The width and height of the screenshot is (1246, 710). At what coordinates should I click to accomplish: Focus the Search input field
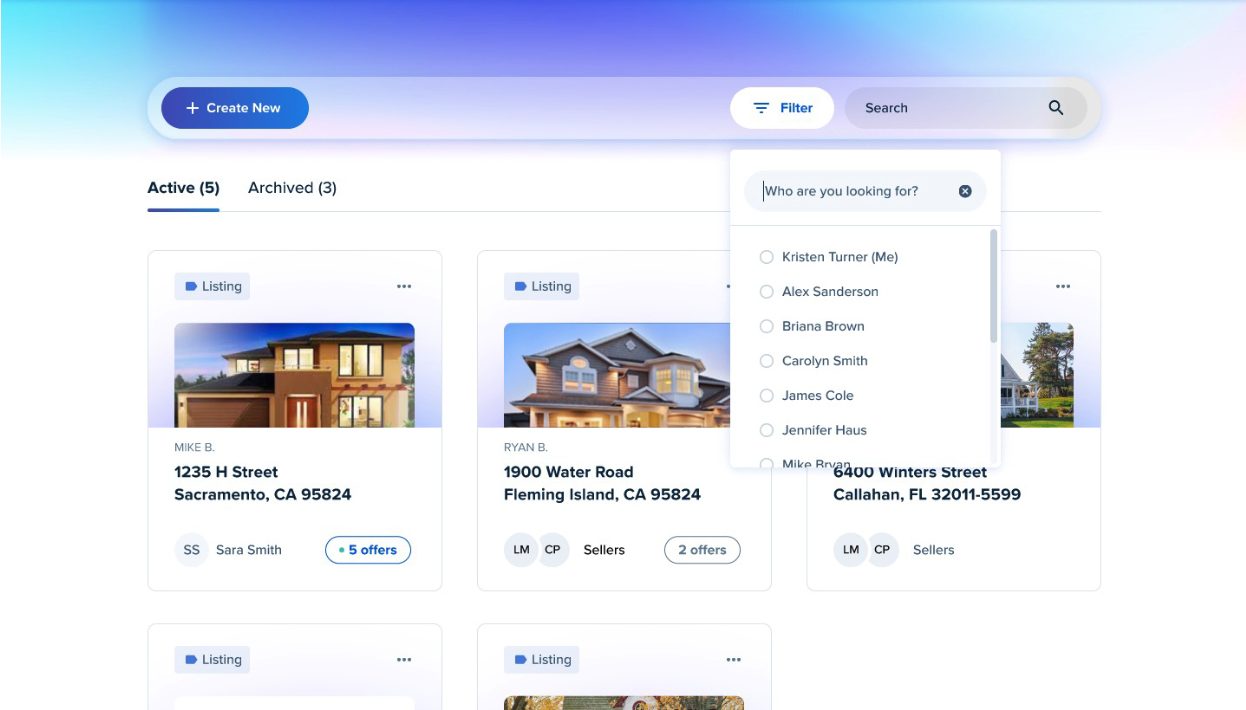click(966, 108)
